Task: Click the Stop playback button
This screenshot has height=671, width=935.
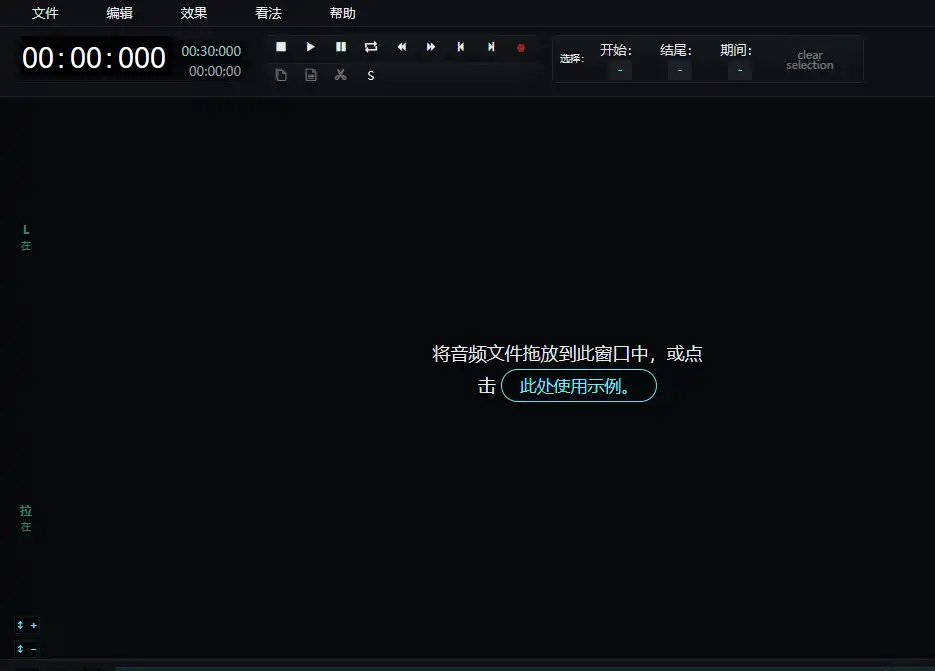Action: coord(281,47)
